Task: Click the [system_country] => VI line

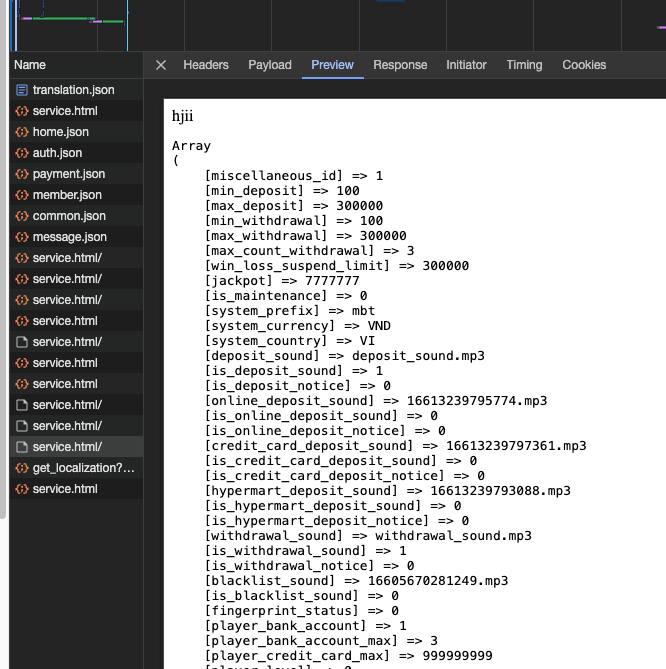Action: (x=290, y=340)
